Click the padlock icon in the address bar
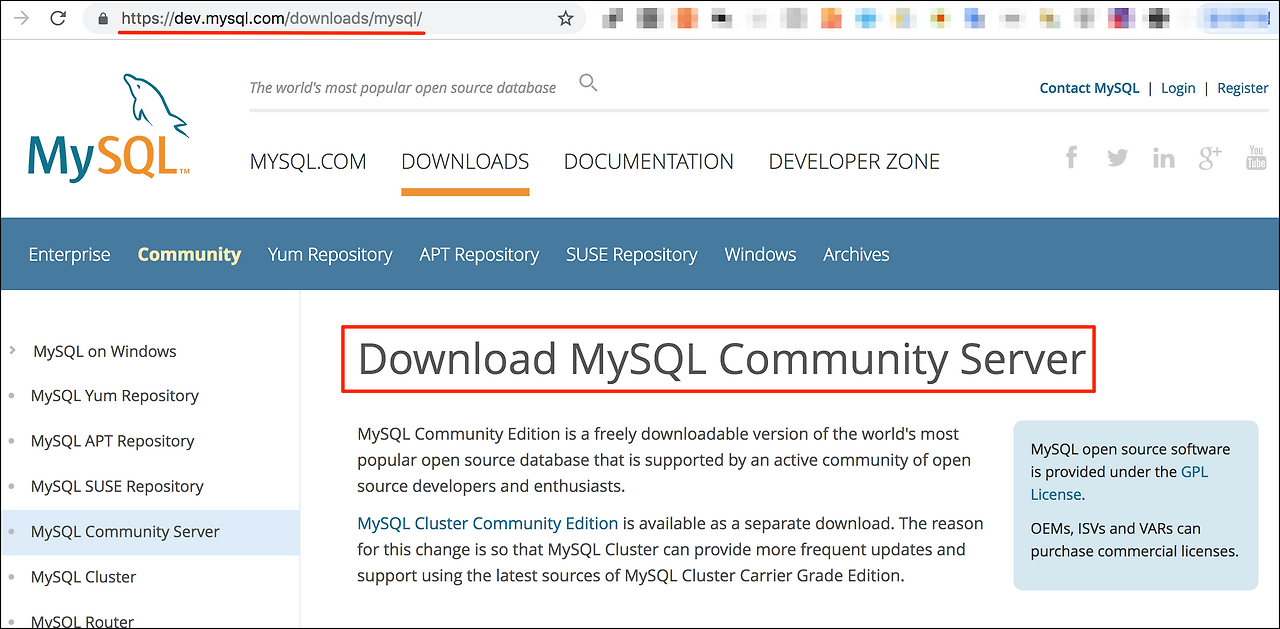This screenshot has height=629, width=1280. click(x=101, y=17)
